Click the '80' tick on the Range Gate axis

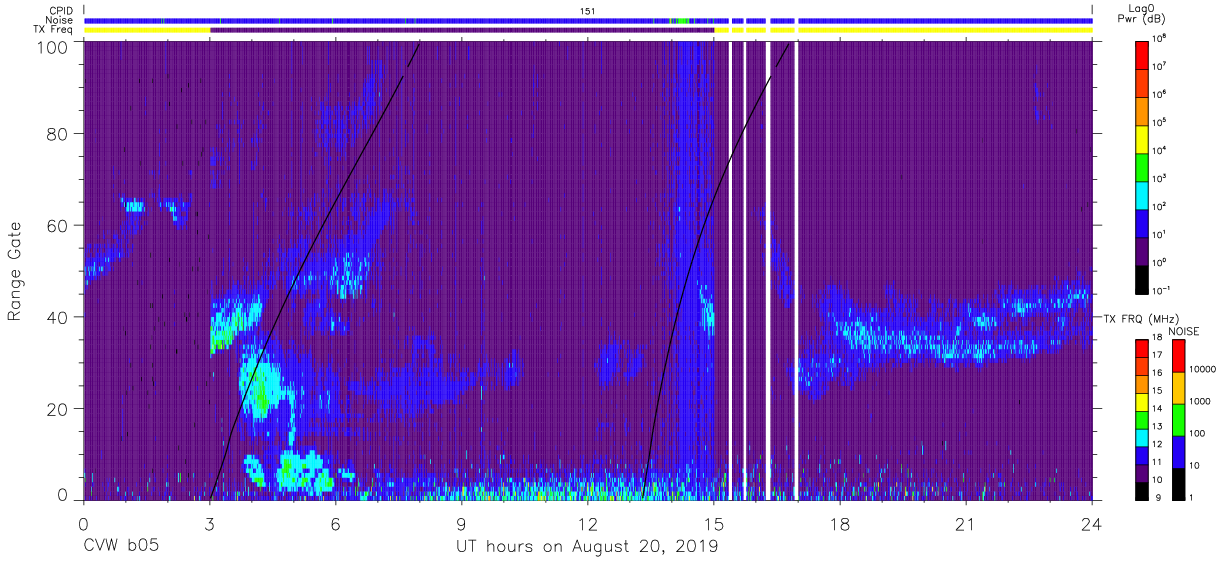pos(58,134)
